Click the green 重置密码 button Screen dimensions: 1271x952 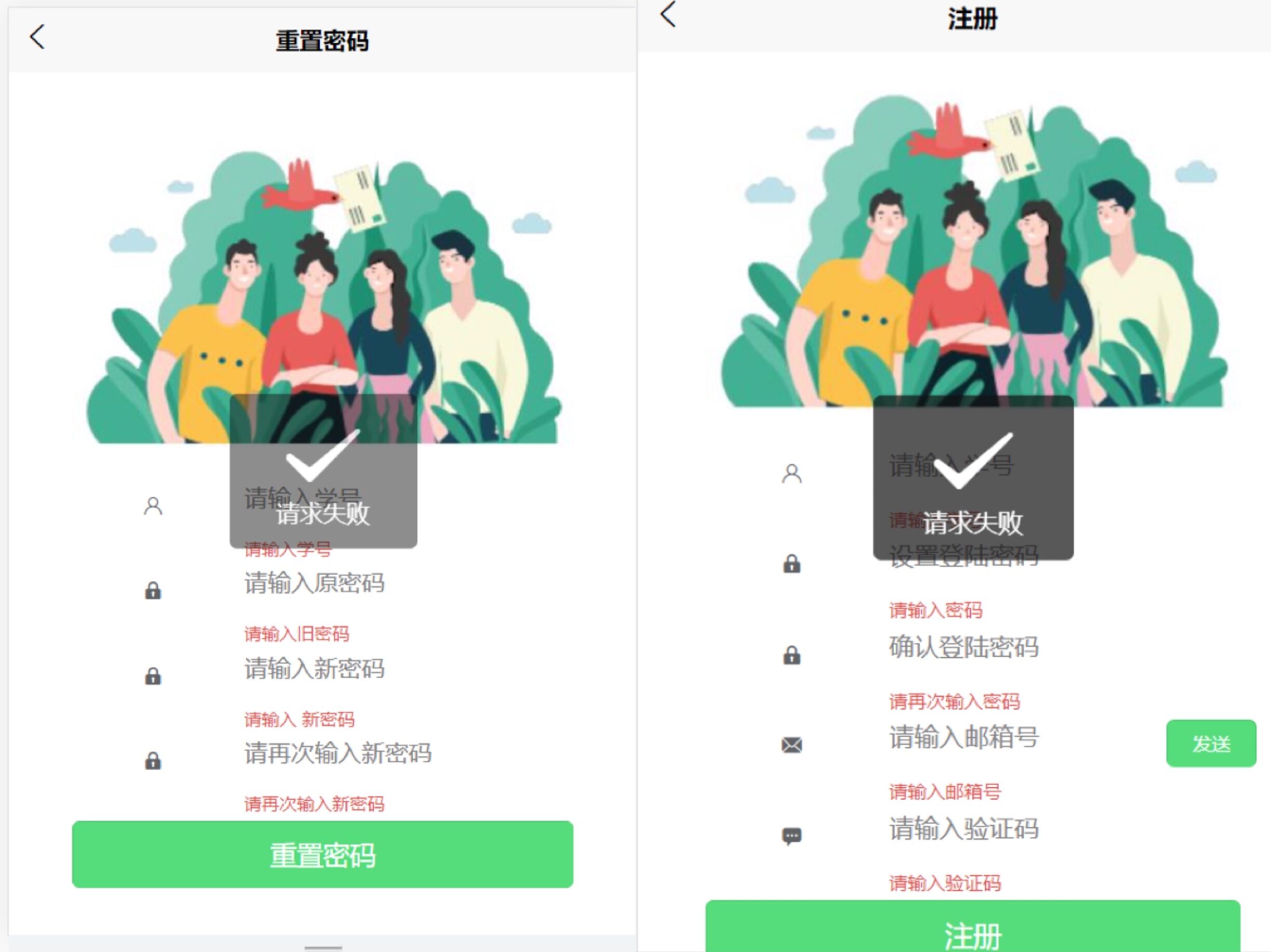[x=322, y=854]
